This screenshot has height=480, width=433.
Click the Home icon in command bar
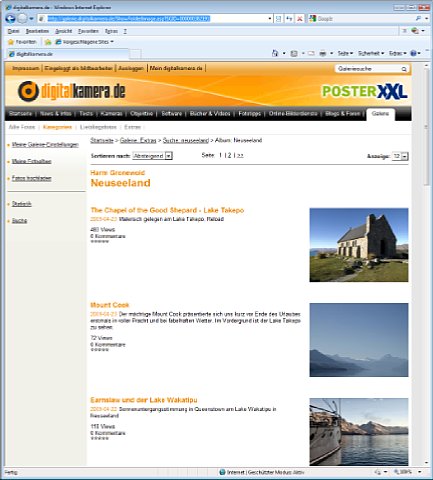(275, 53)
